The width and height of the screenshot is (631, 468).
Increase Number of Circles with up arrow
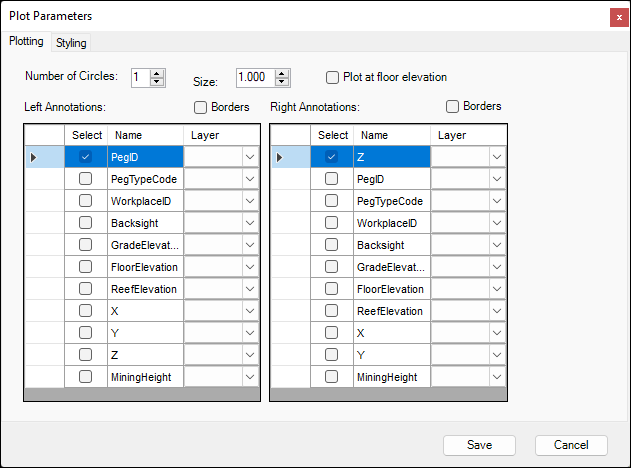157,73
